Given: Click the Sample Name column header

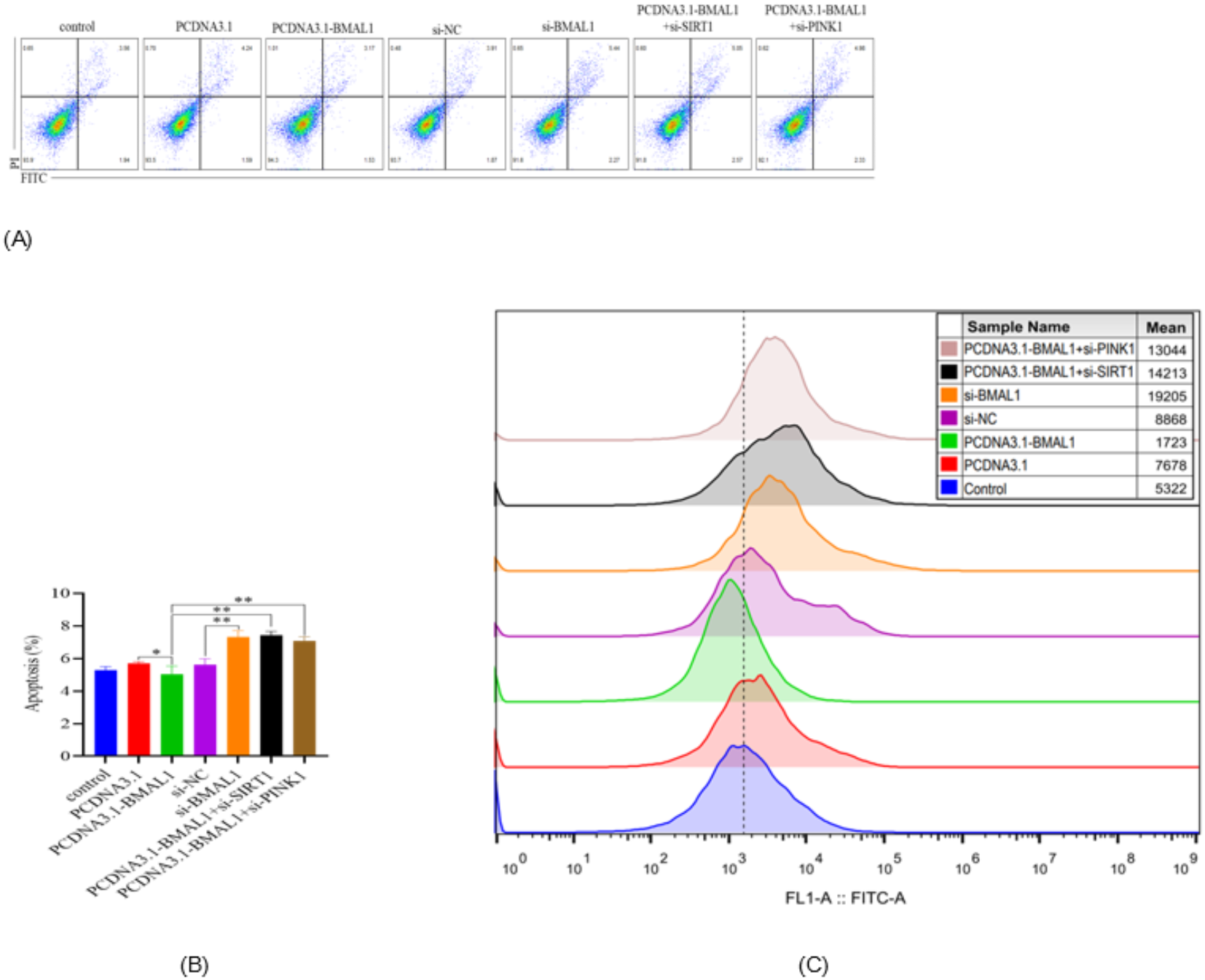Looking at the screenshot, I should click(x=1018, y=326).
